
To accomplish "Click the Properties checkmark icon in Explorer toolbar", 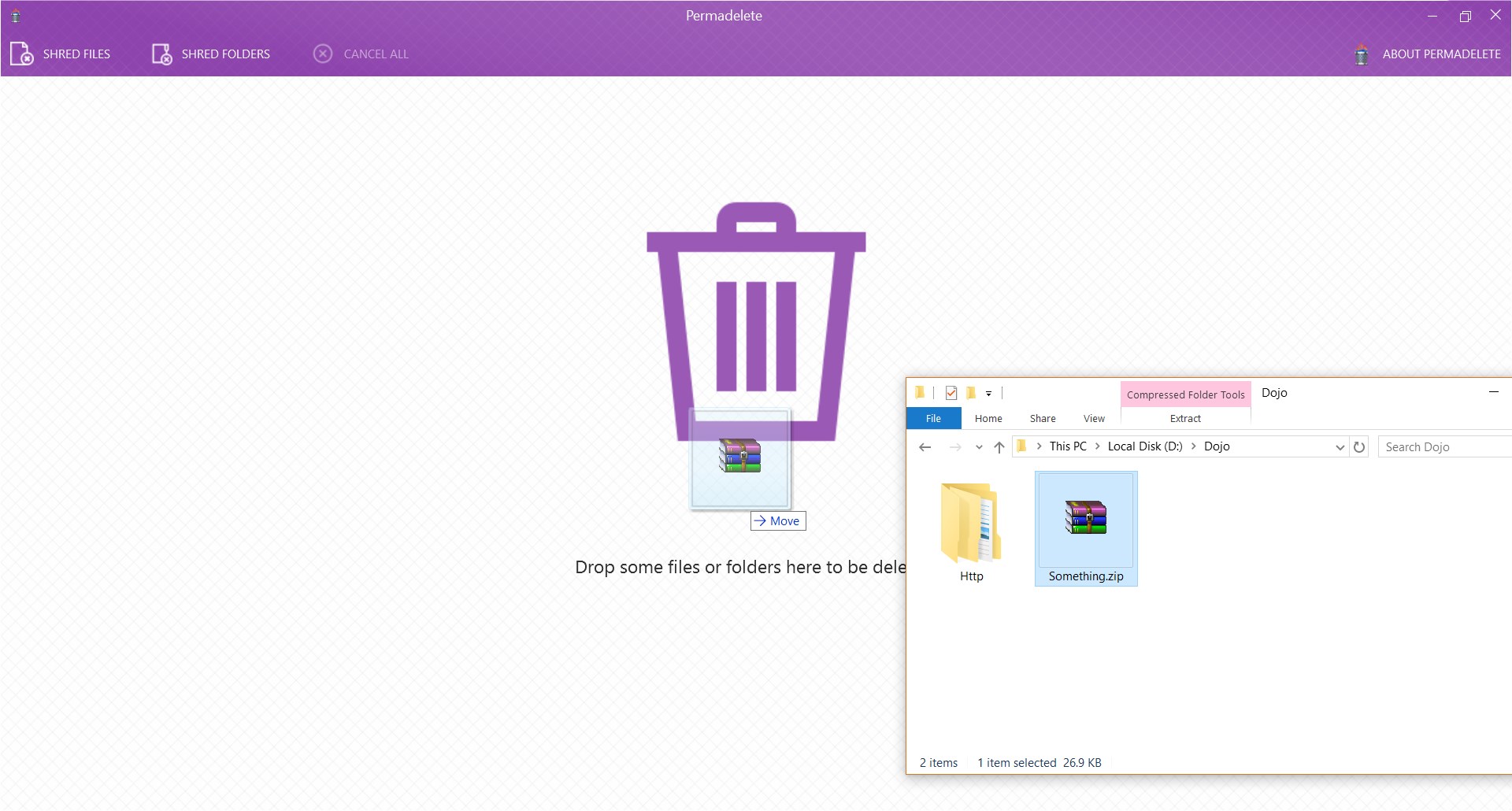I will [951, 392].
